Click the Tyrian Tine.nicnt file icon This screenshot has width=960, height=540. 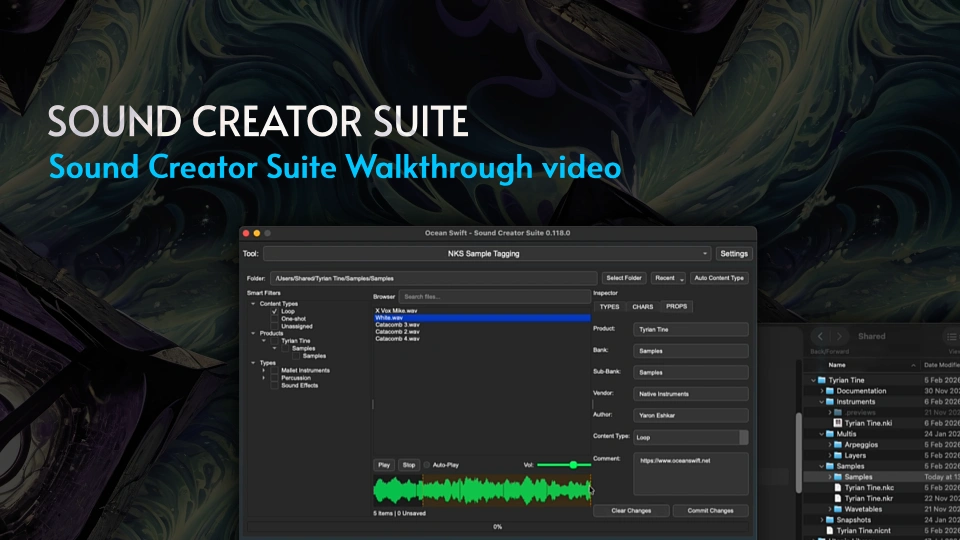[830, 530]
